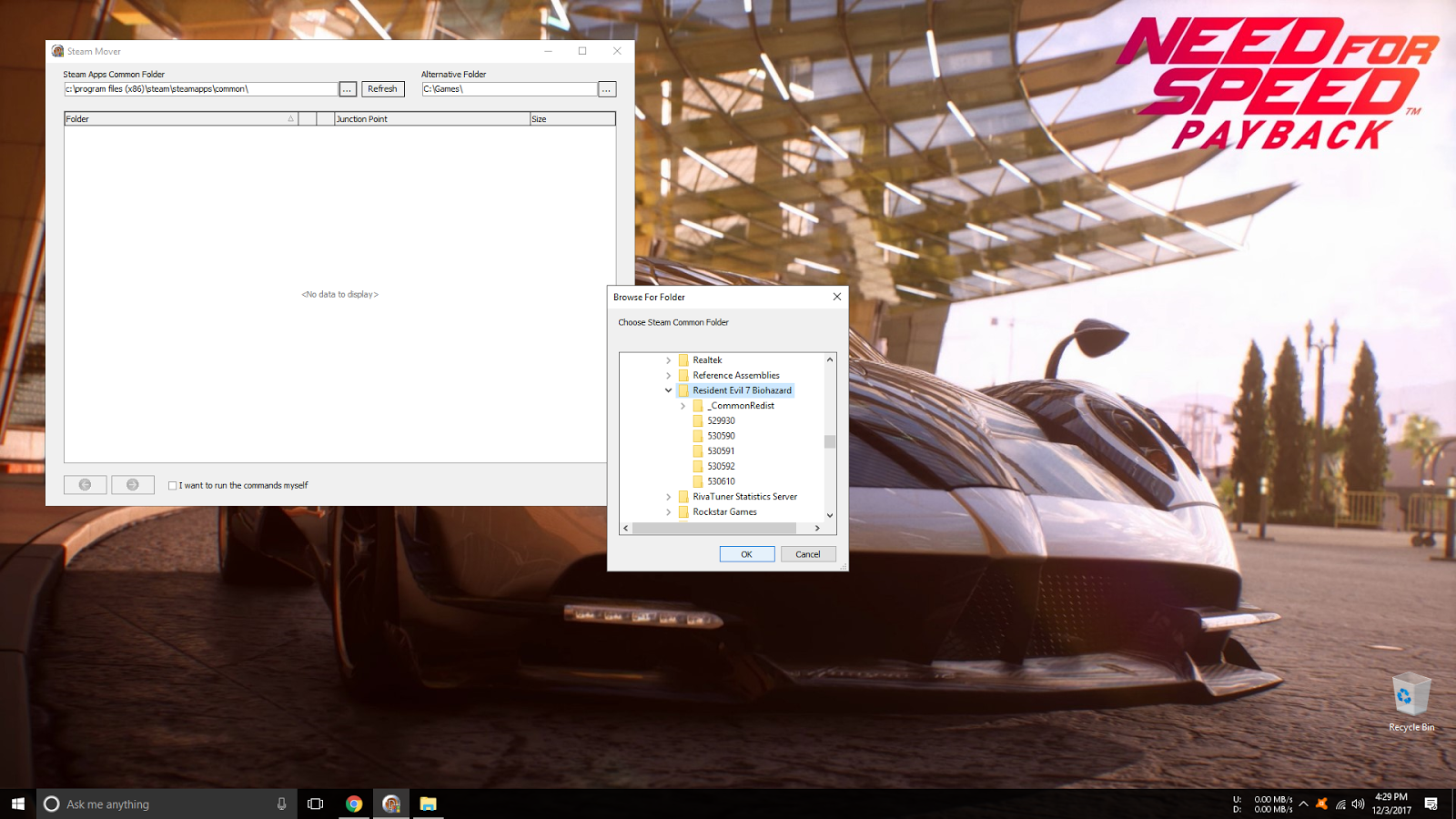Click the folder tree scroll-right arrow
This screenshot has height=819, width=1456.
817,528
